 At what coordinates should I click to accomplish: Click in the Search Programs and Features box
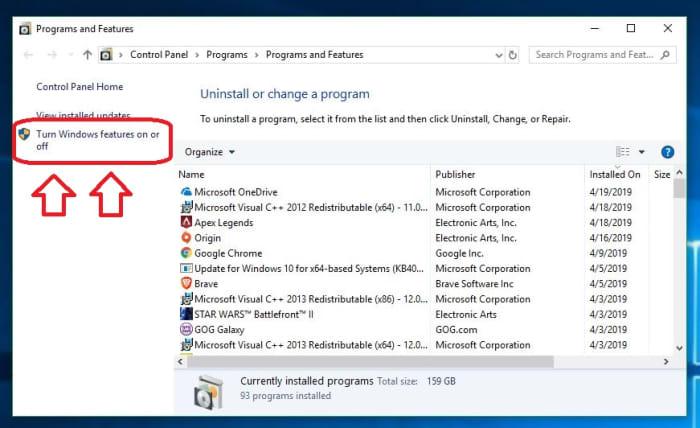click(x=602, y=55)
